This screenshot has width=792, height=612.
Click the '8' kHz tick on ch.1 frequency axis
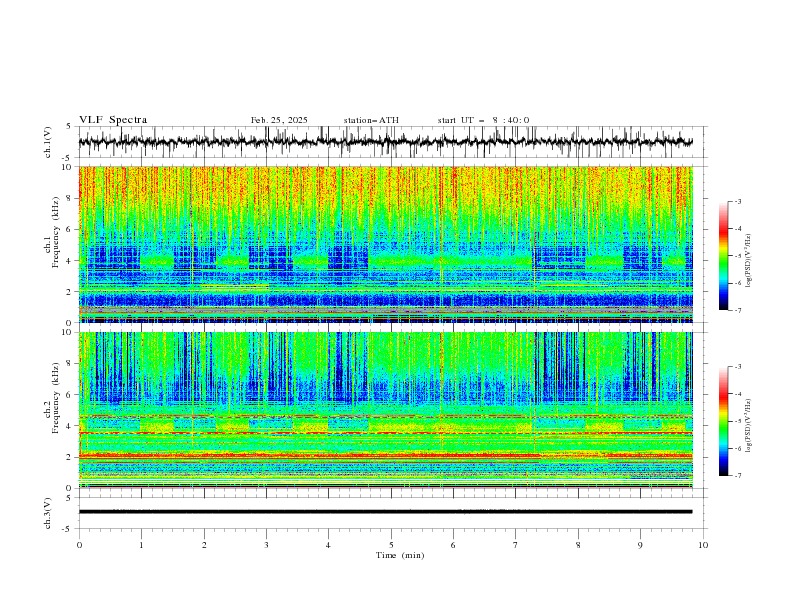(70, 198)
